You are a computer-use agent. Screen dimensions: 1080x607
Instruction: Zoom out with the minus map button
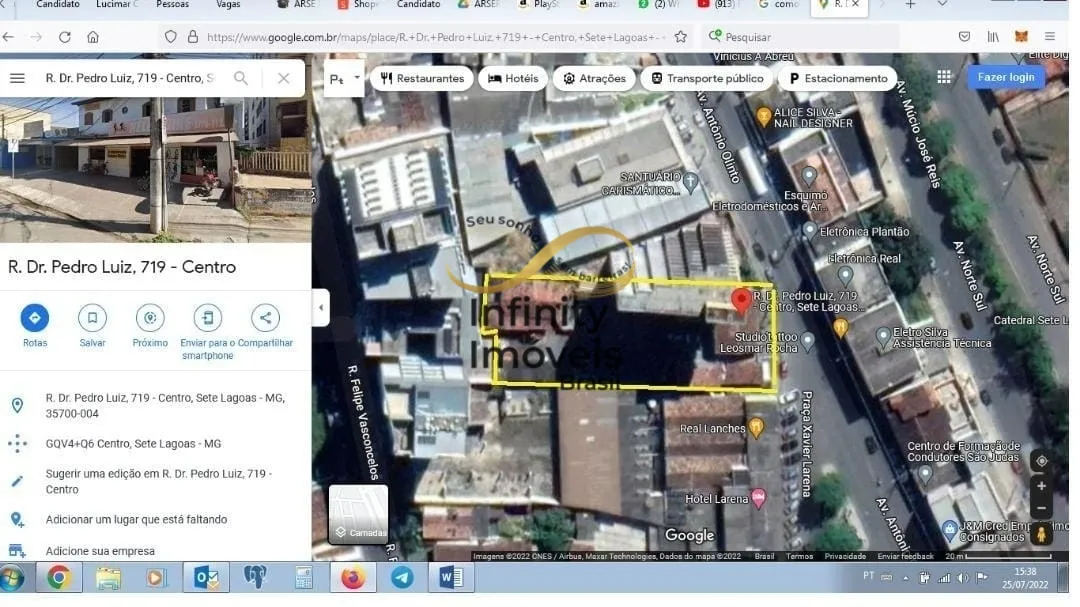[x=1041, y=508]
